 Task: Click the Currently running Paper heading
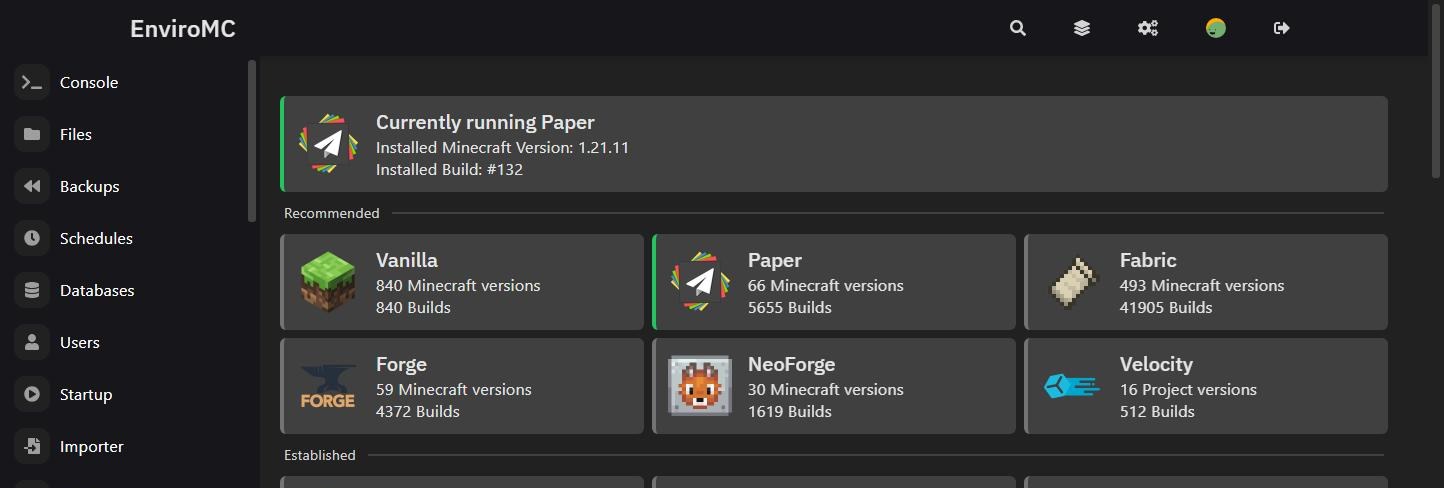click(485, 122)
